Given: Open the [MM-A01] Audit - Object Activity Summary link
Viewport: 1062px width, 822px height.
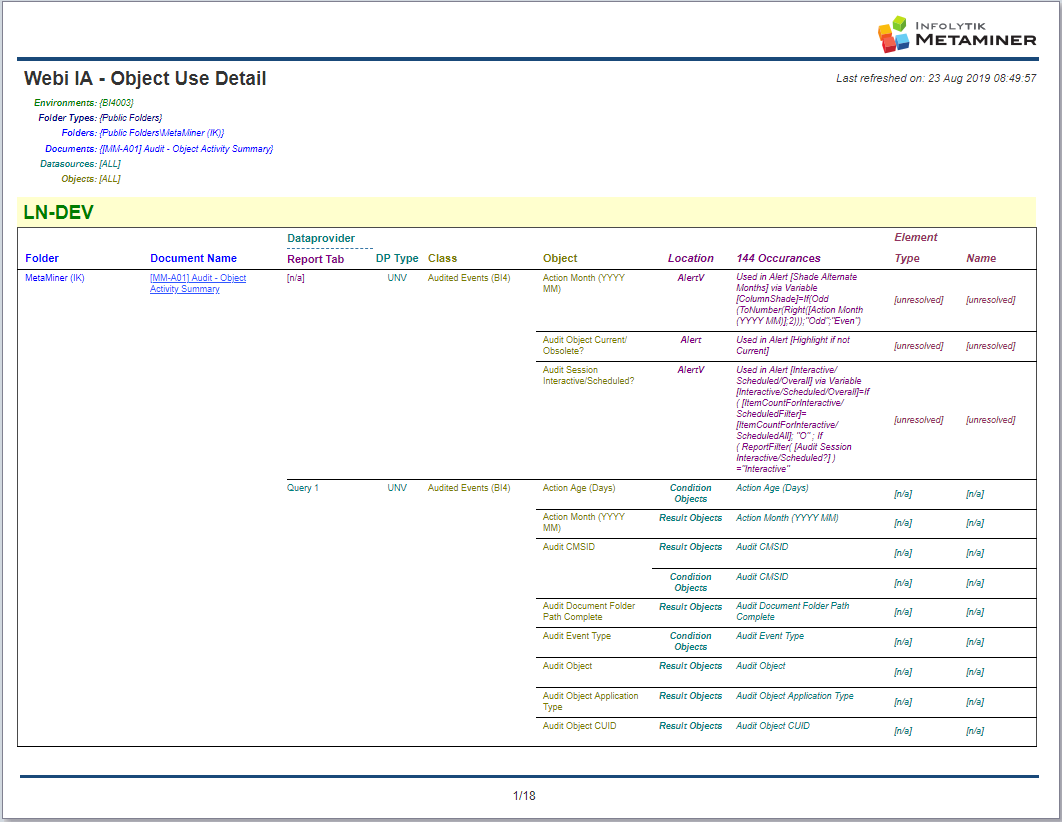Looking at the screenshot, I should tap(198, 283).
